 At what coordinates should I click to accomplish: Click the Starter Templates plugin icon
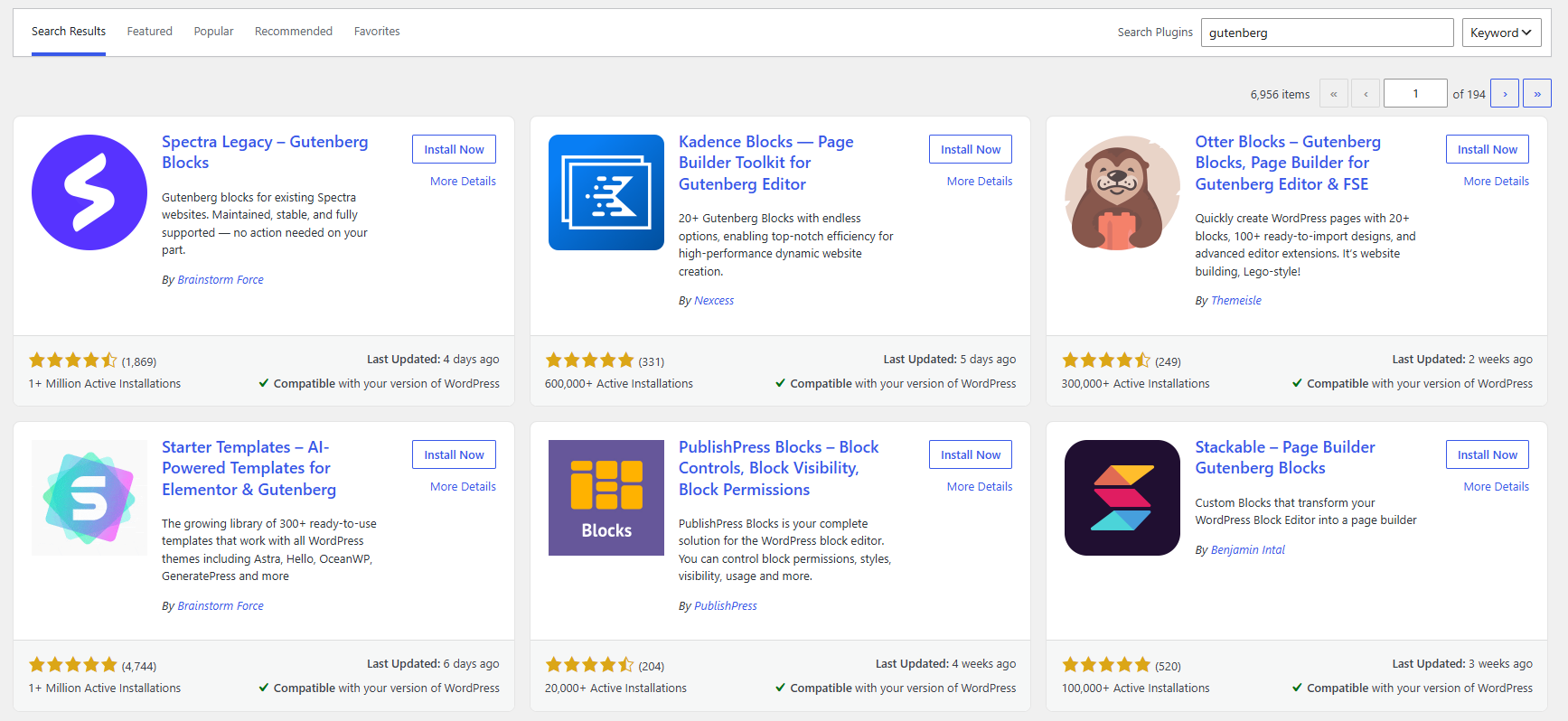click(89, 498)
